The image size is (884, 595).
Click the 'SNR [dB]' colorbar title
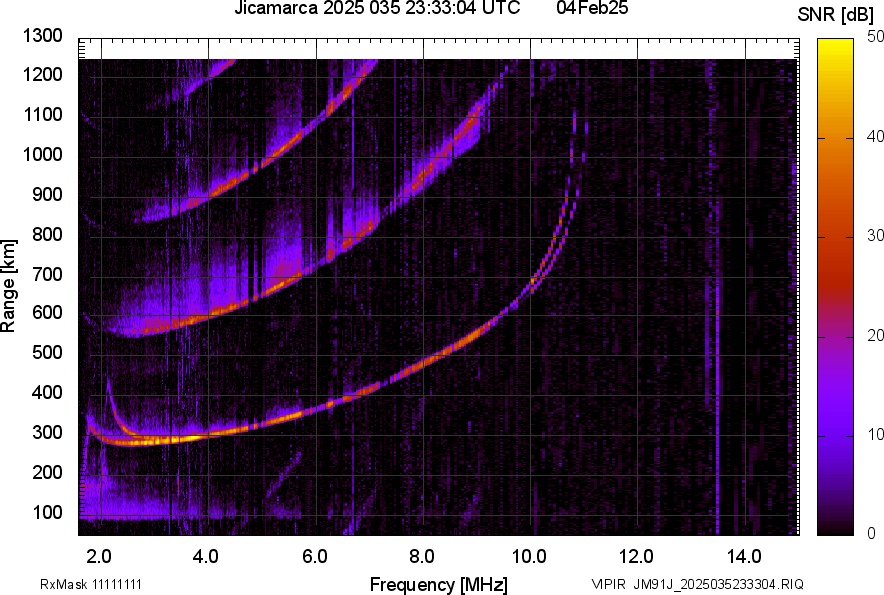click(836, 15)
